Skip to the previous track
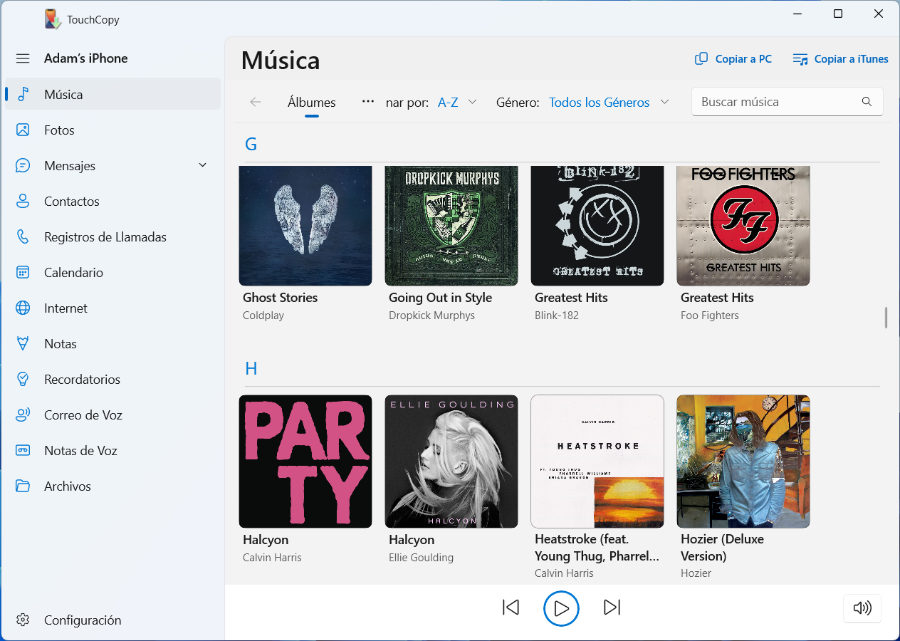 click(x=510, y=607)
